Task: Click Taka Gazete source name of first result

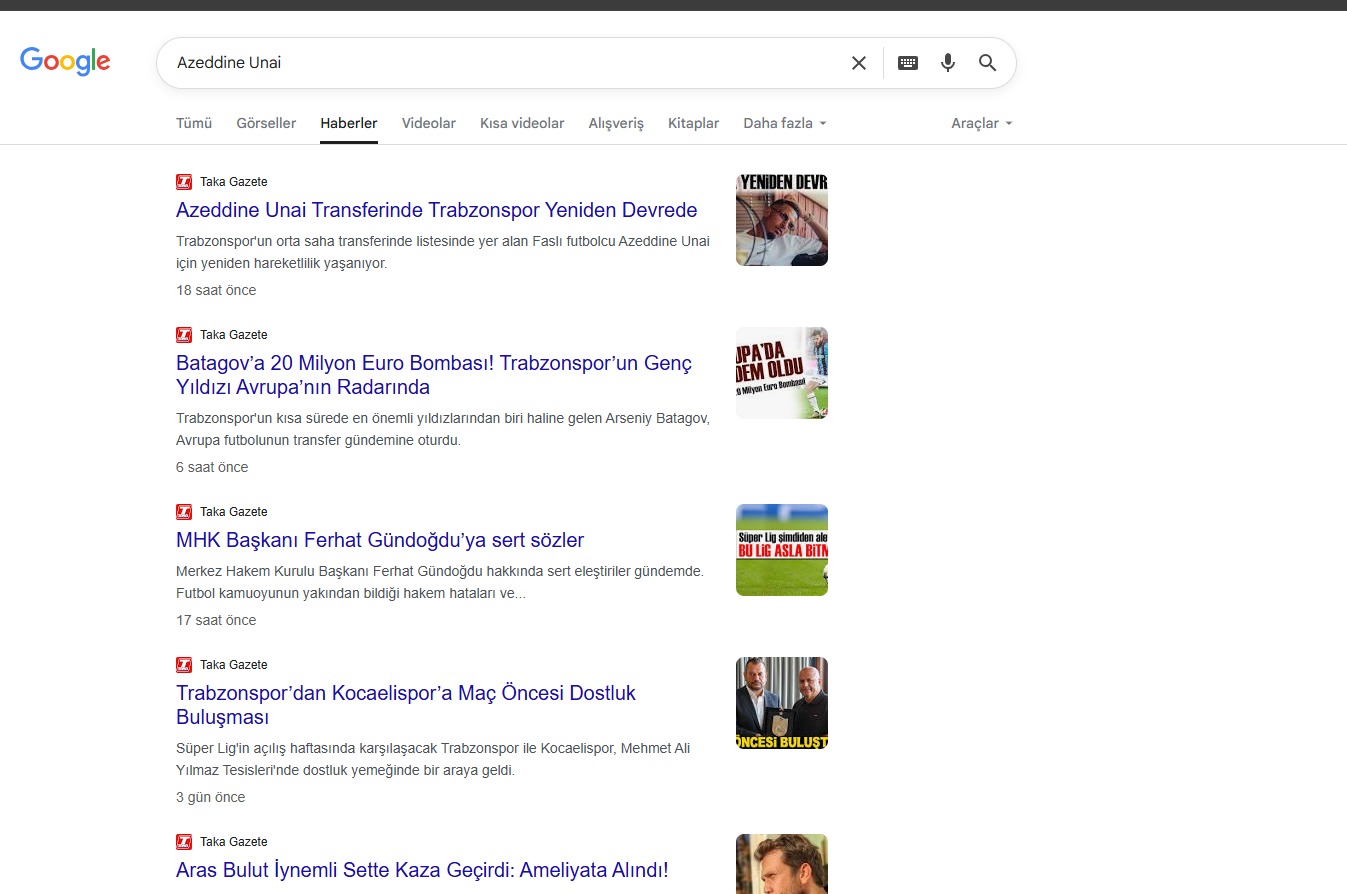Action: tap(234, 182)
